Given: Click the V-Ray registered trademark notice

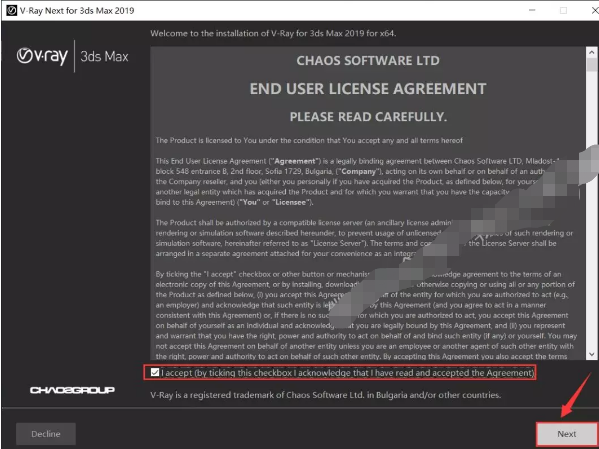Looking at the screenshot, I should [x=325, y=395].
